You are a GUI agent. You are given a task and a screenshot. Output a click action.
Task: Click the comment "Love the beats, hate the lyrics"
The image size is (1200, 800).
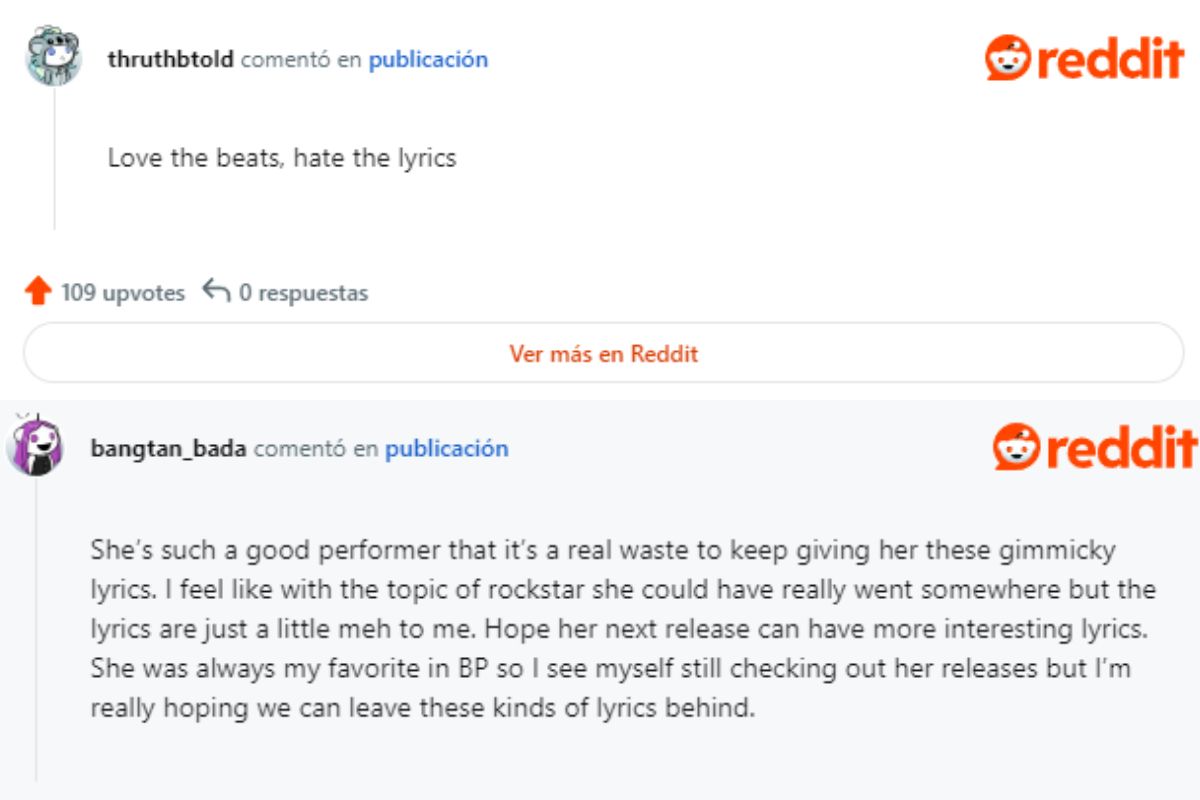[282, 158]
